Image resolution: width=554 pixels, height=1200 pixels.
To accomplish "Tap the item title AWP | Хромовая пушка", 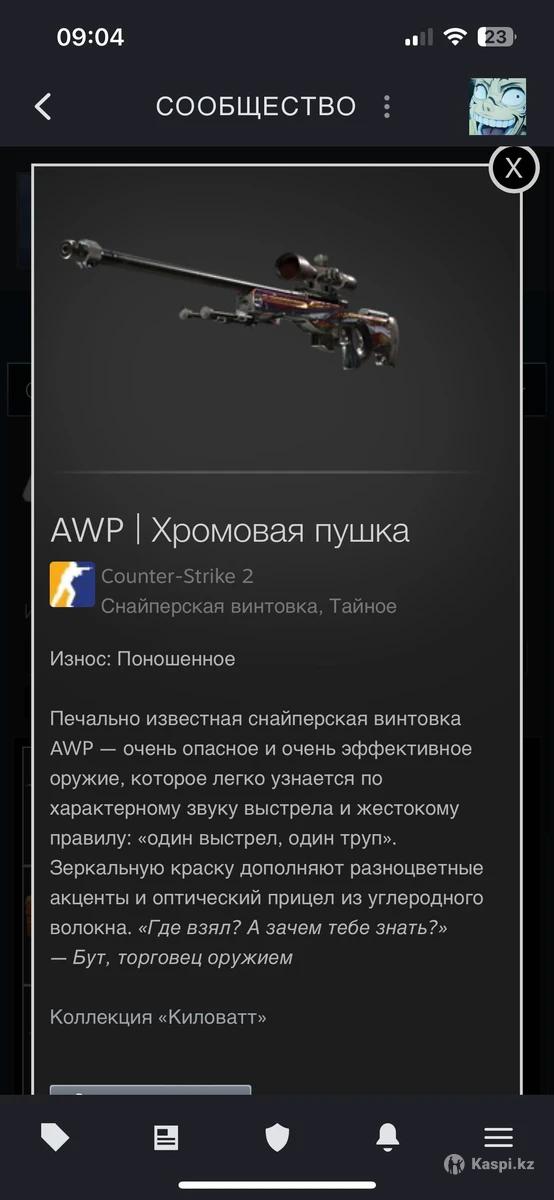I will (x=230, y=530).
